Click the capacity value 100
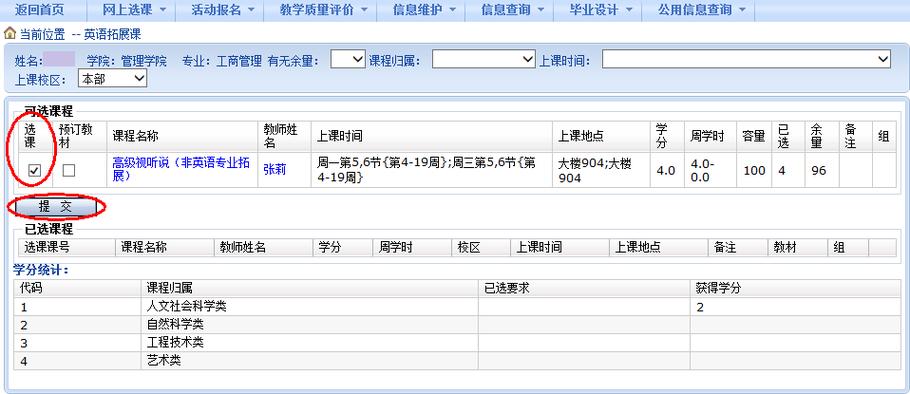910x394 pixels. [x=754, y=171]
